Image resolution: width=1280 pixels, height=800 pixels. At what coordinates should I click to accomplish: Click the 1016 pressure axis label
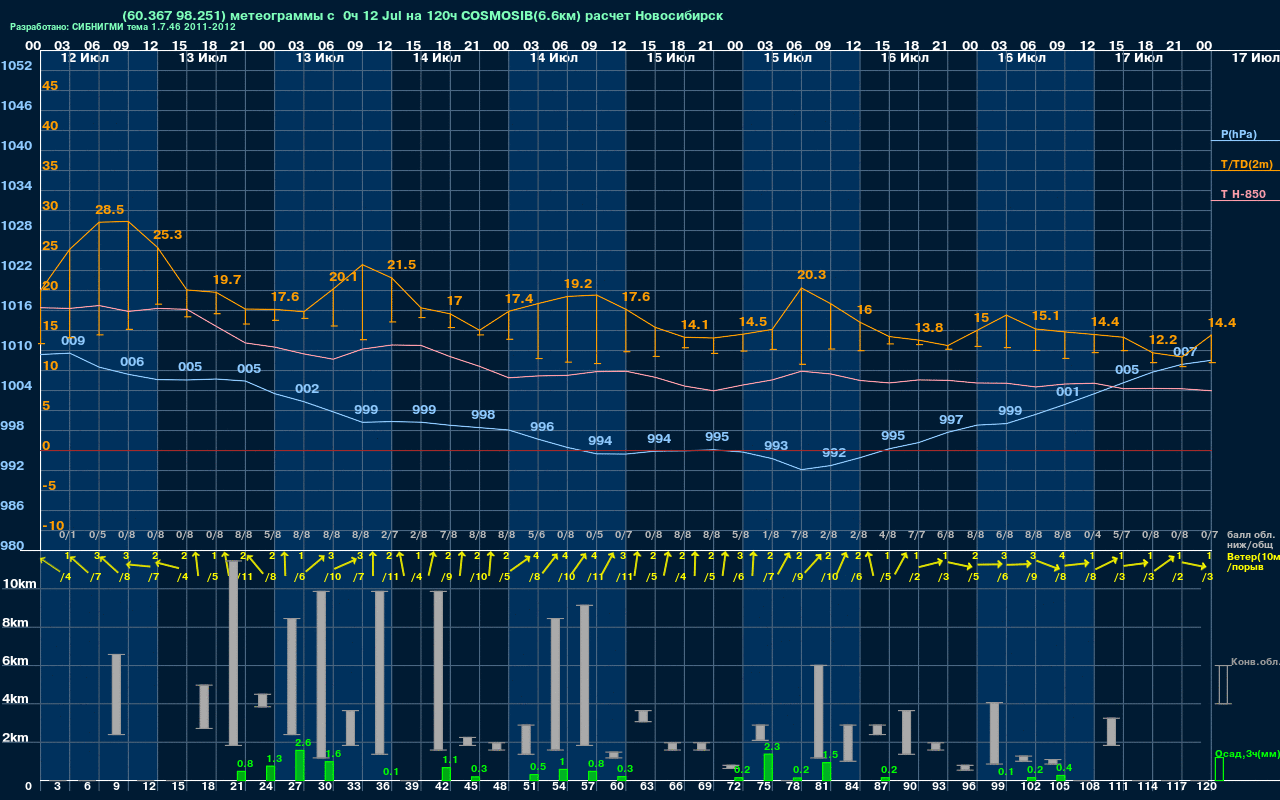[x=16, y=306]
